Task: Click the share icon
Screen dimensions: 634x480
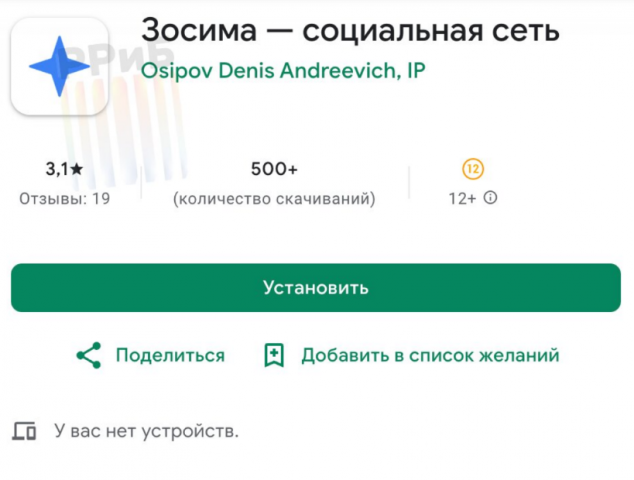Action: click(89, 355)
